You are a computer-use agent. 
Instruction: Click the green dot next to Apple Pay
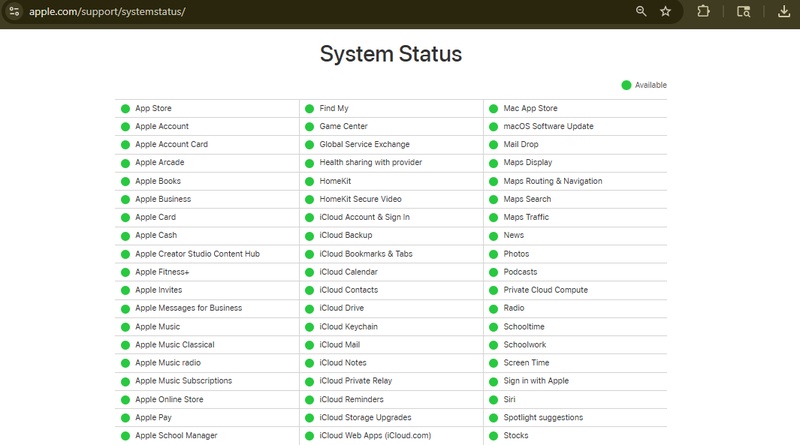click(125, 418)
